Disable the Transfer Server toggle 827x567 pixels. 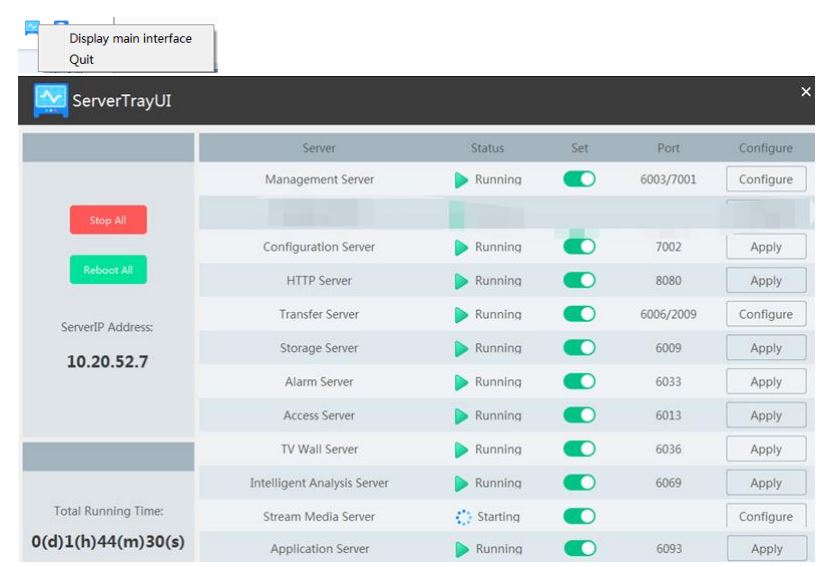coord(579,315)
